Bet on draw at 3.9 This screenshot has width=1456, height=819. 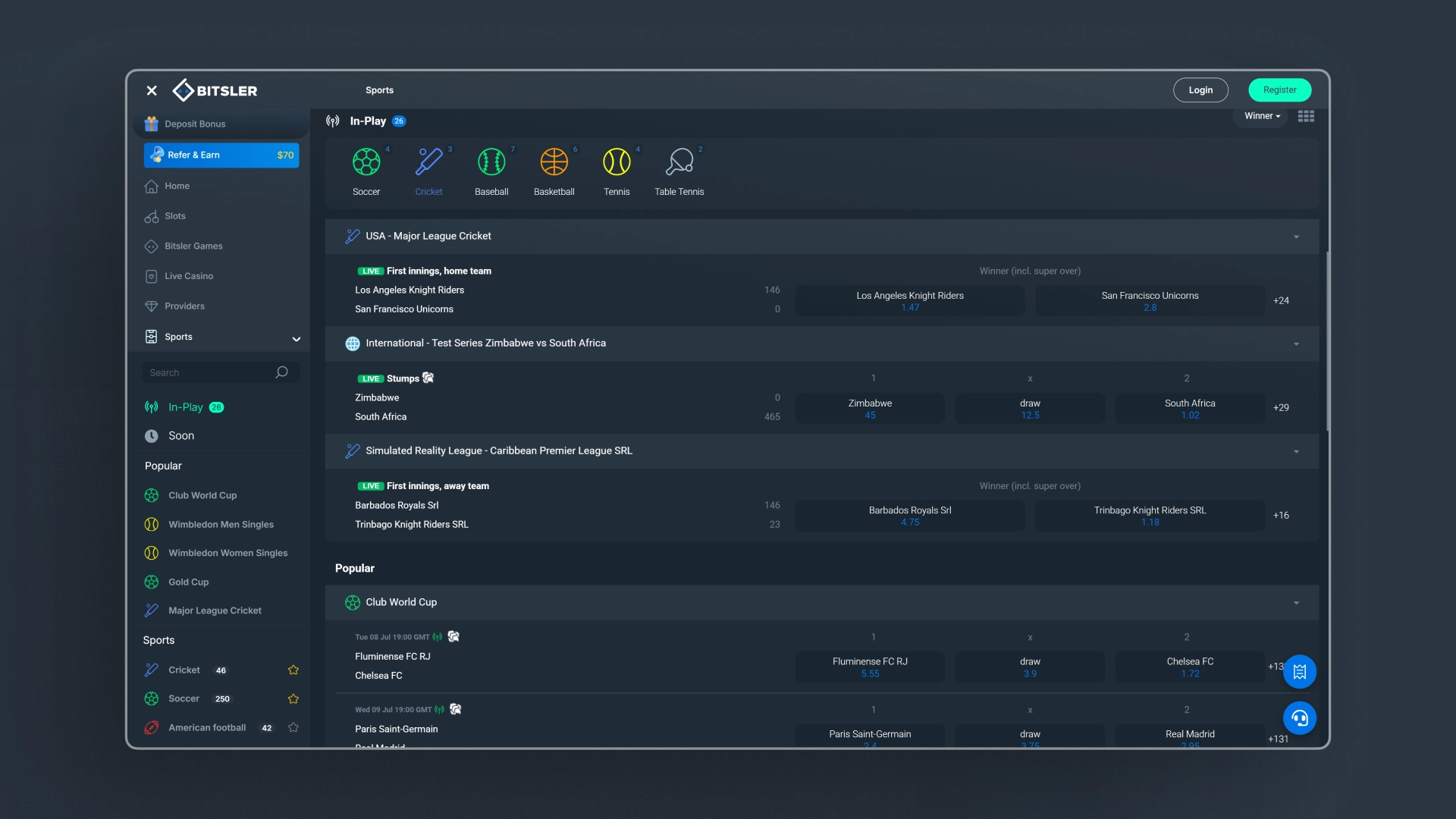(x=1030, y=667)
